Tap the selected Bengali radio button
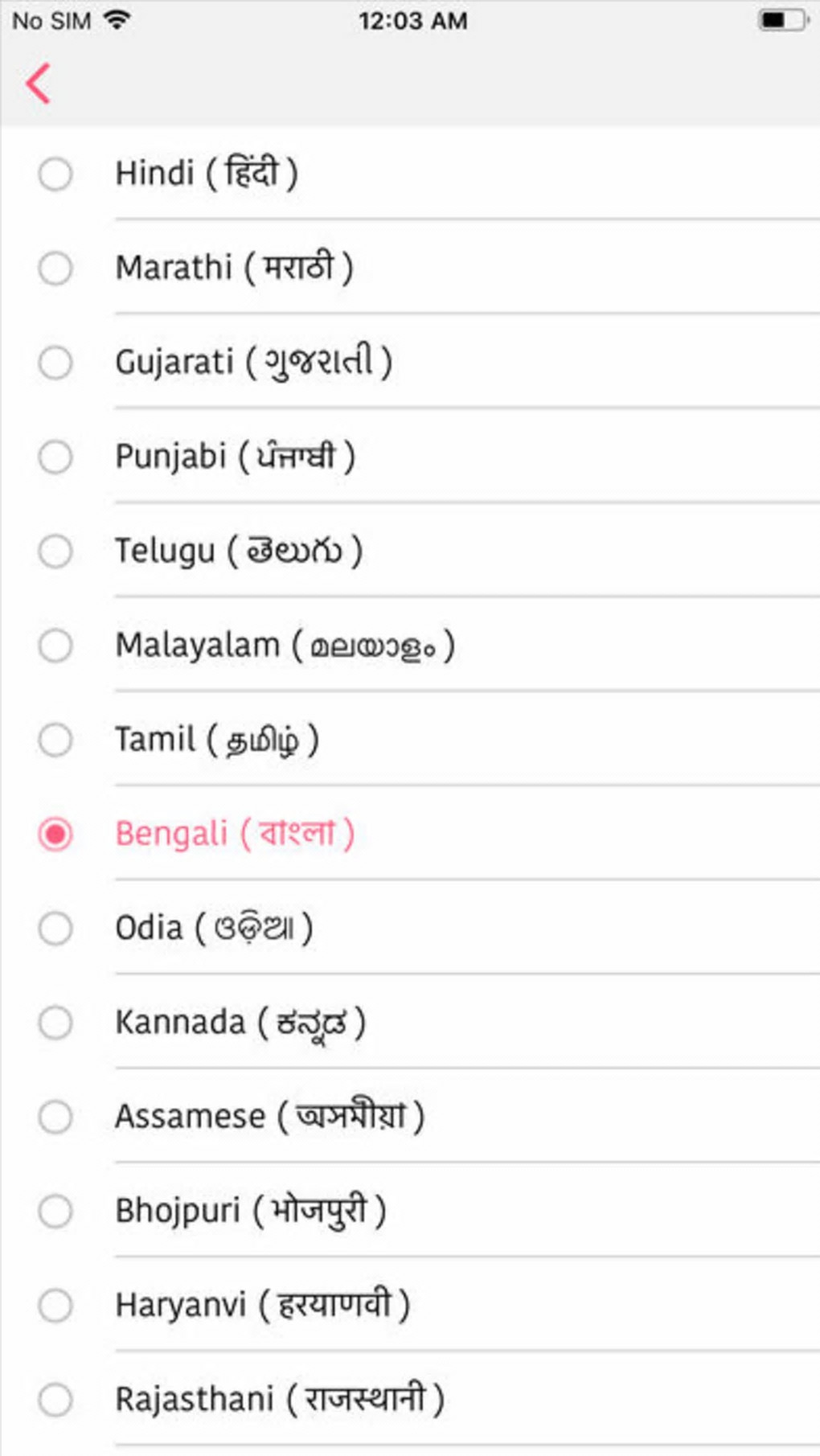 click(x=55, y=834)
